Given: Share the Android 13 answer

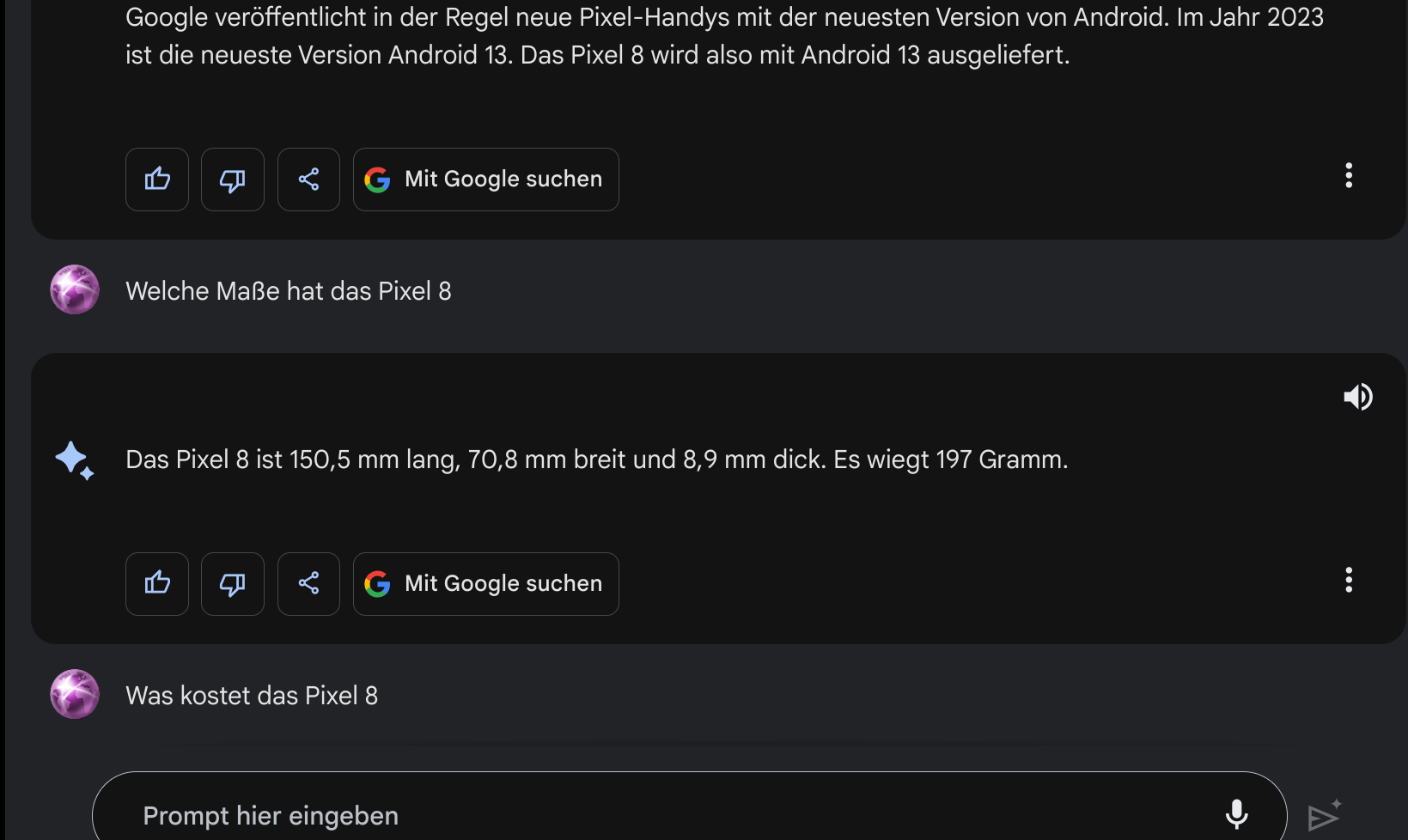Looking at the screenshot, I should [x=308, y=180].
